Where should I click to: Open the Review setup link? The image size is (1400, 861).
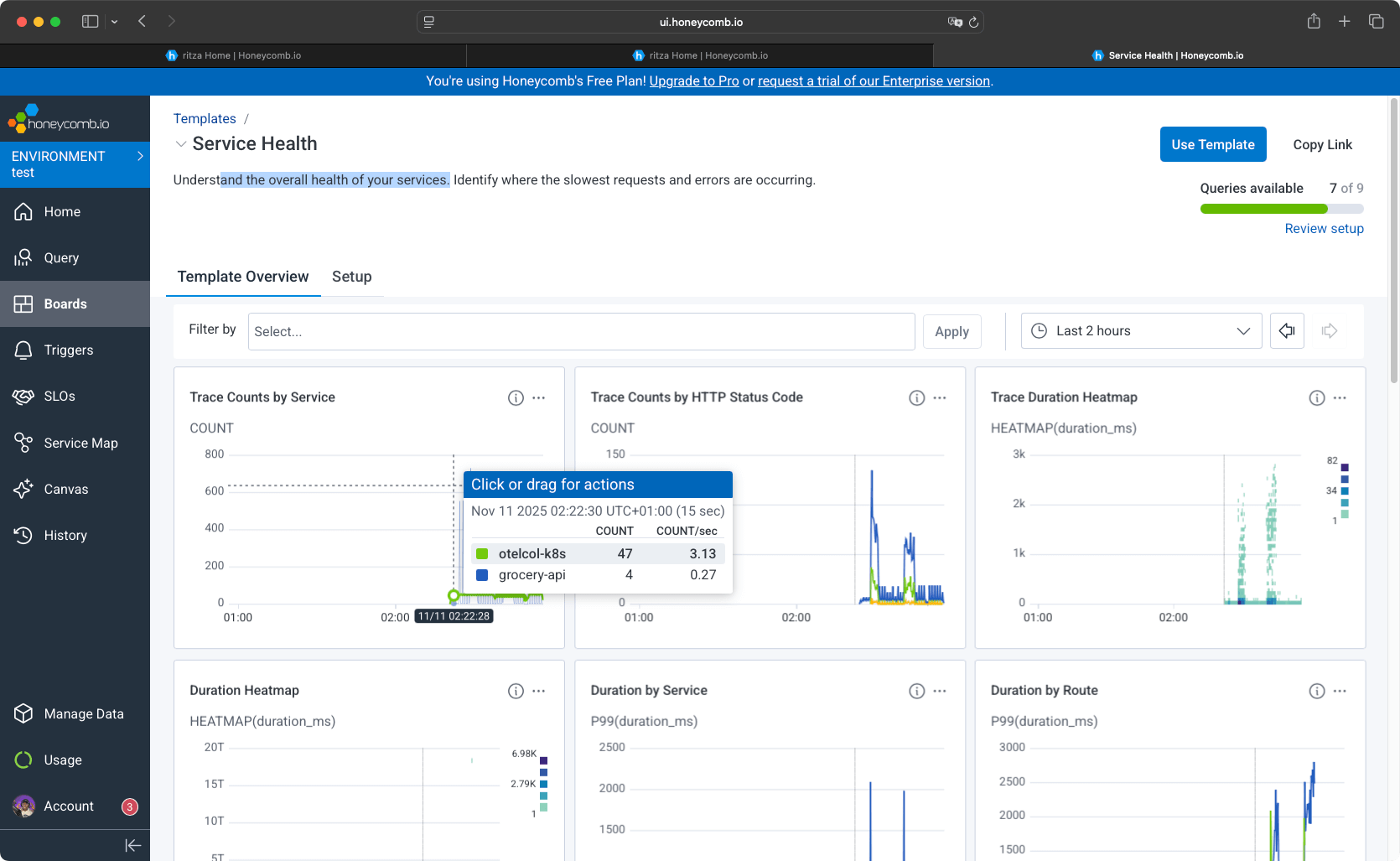(1324, 228)
